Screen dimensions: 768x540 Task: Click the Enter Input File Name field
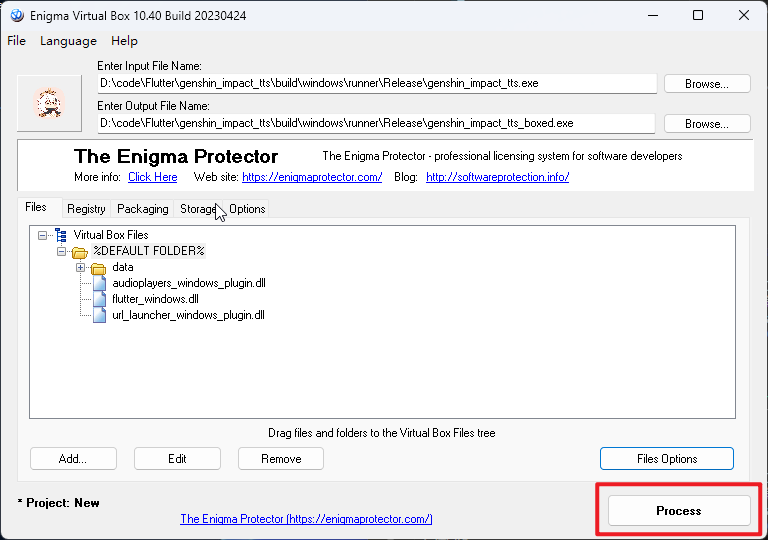click(376, 84)
